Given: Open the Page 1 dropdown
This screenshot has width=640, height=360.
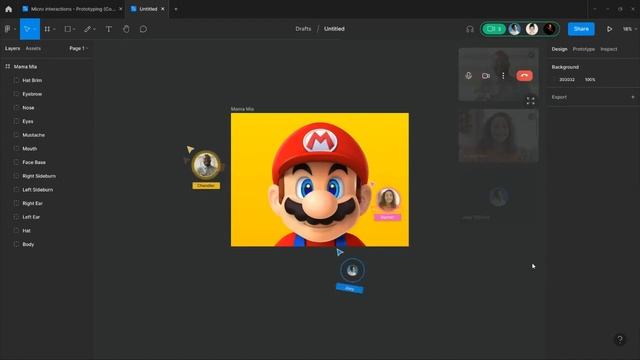Looking at the screenshot, I should point(78,48).
